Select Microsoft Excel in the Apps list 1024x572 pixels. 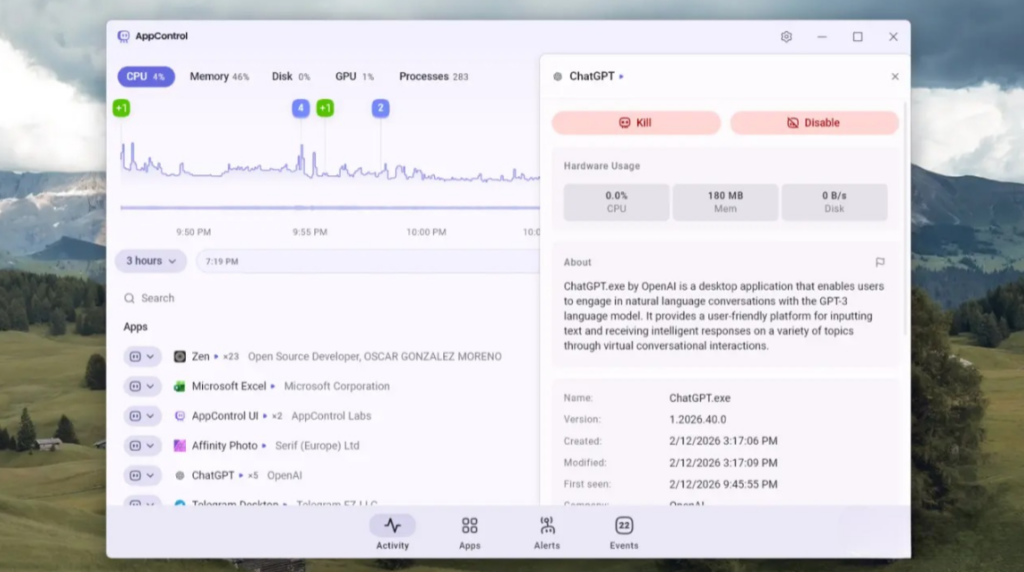pyautogui.click(x=229, y=387)
